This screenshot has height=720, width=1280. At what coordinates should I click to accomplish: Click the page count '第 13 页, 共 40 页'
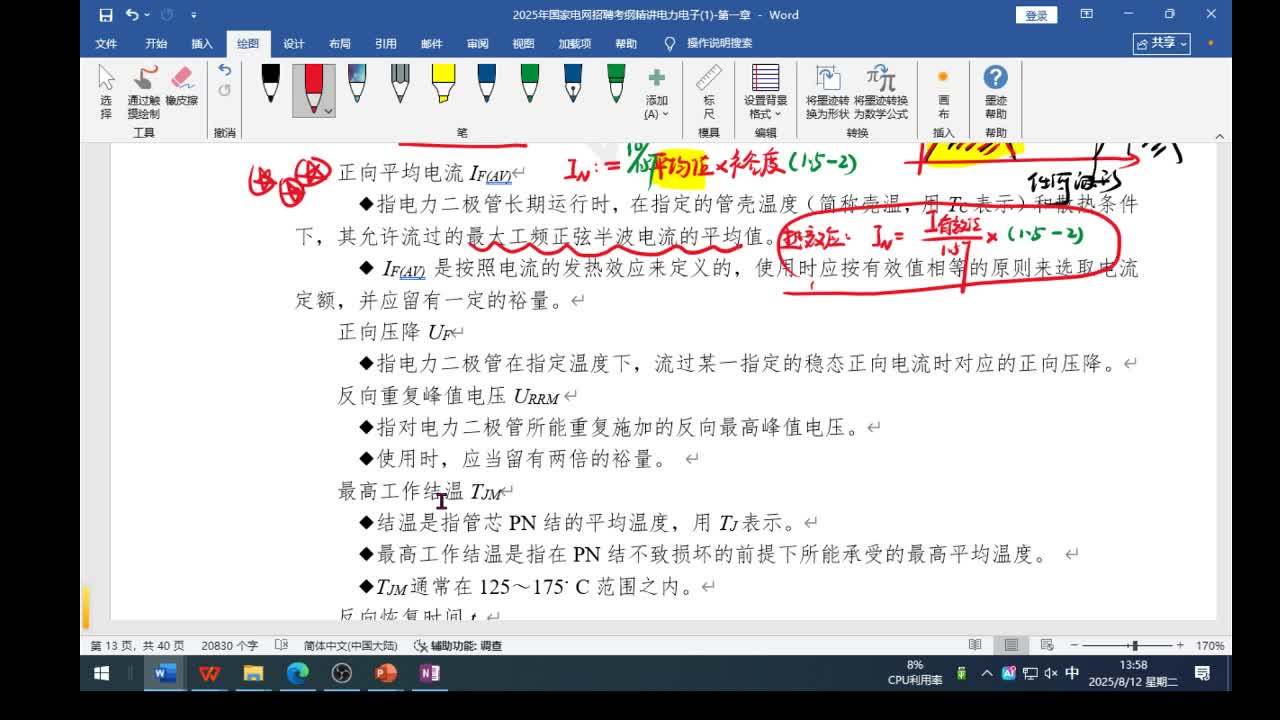tap(137, 646)
